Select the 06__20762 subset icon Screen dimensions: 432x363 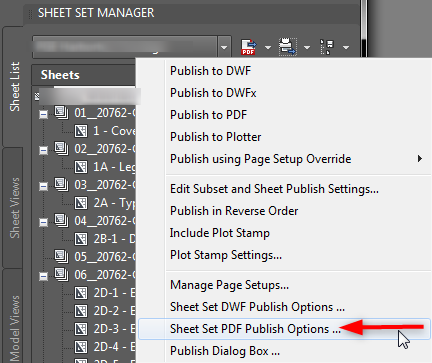pos(61,275)
